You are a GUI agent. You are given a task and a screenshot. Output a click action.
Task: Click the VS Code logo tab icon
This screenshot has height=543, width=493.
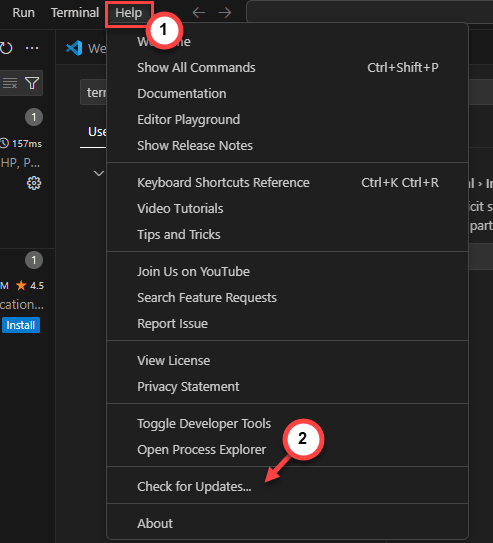(x=74, y=48)
